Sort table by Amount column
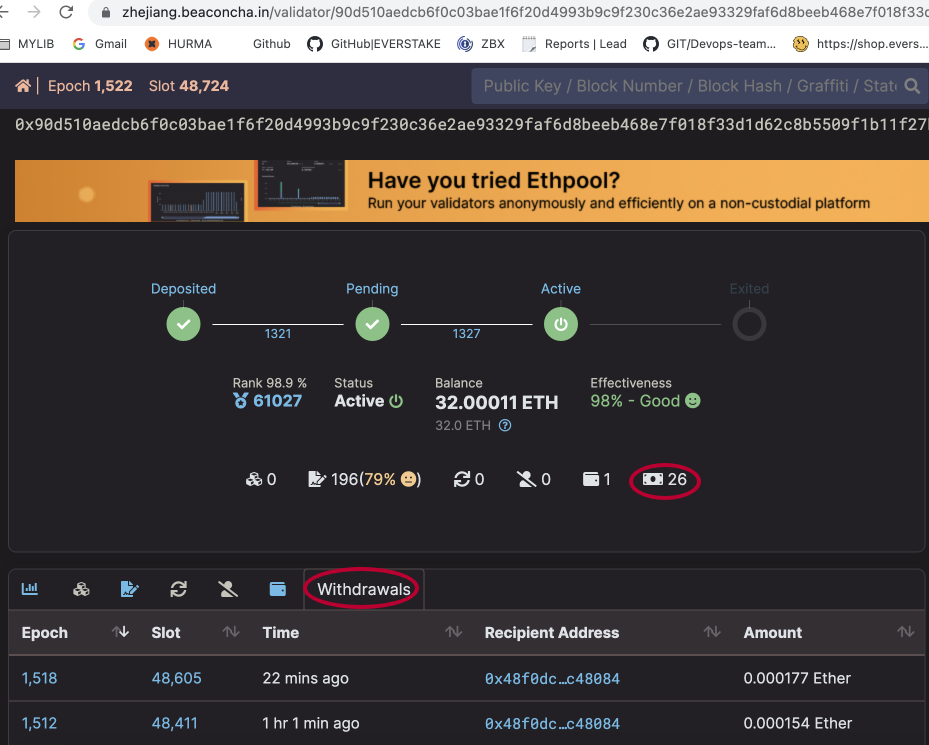The width and height of the screenshot is (929, 745). pos(905,632)
